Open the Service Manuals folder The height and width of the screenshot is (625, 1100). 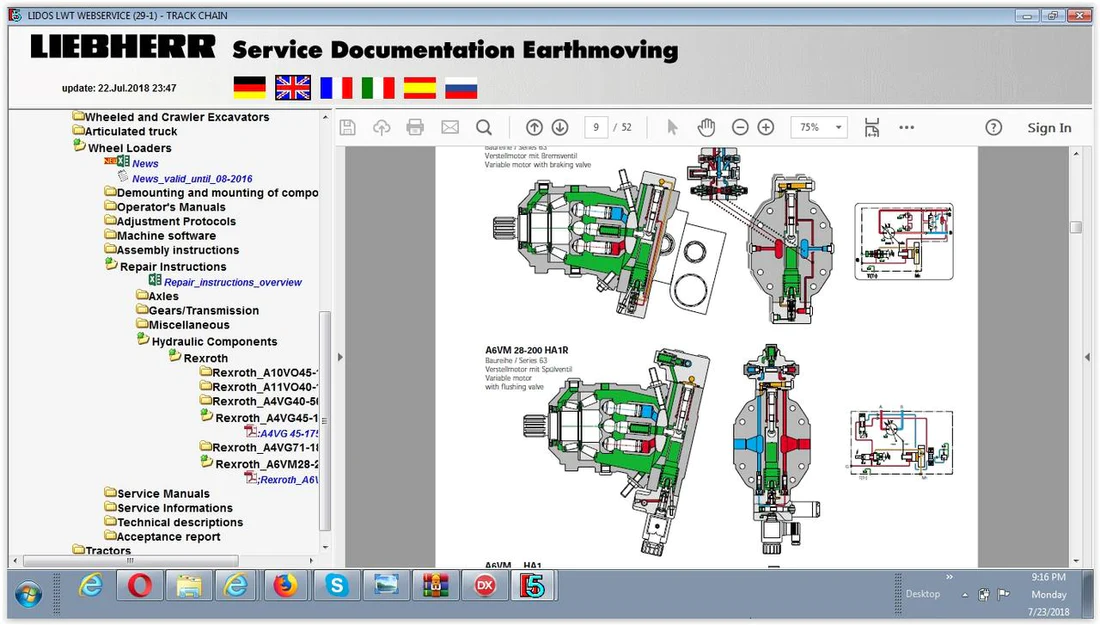pyautogui.click(x=163, y=493)
